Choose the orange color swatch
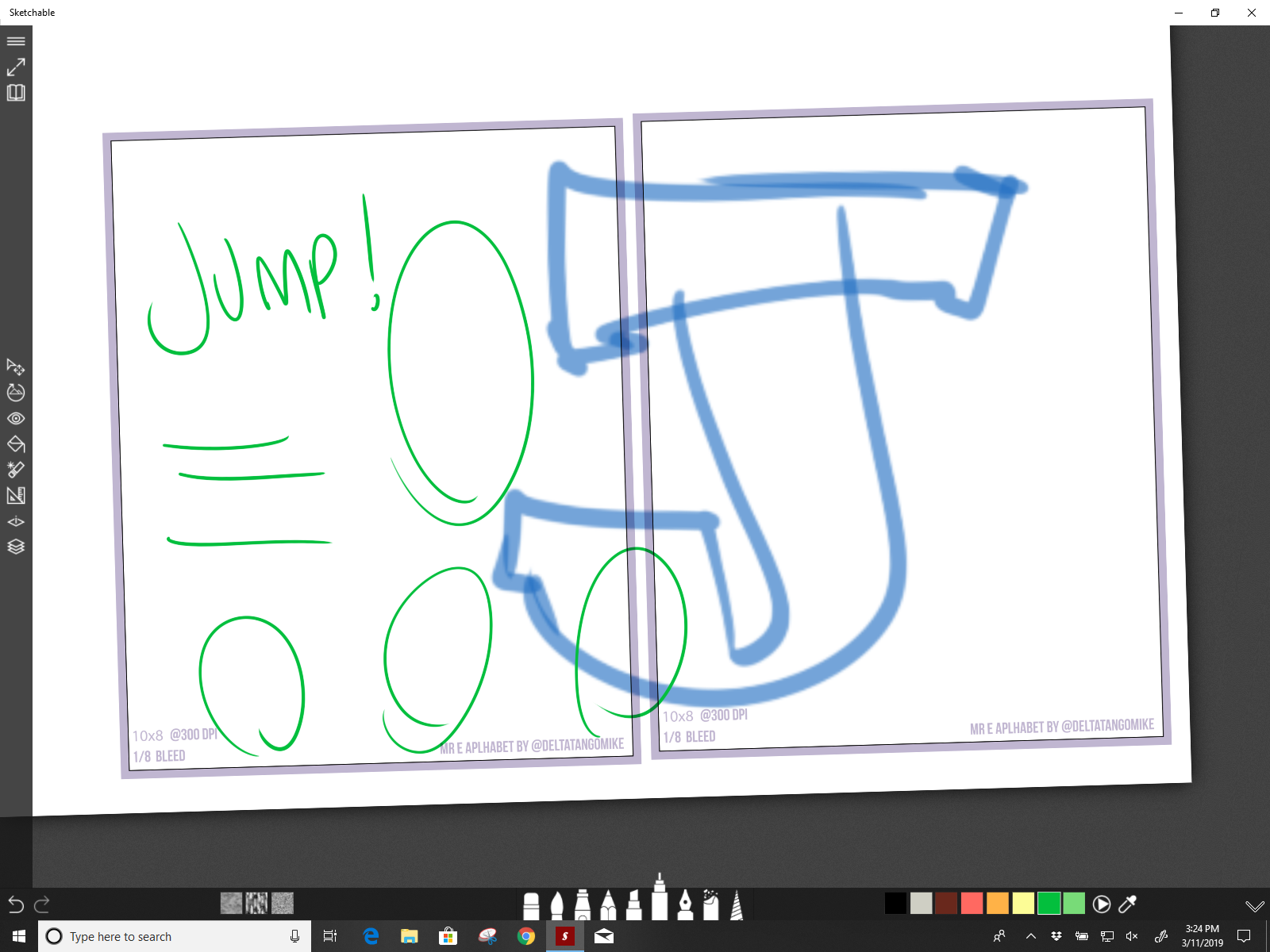The height and width of the screenshot is (952, 1270). coord(998,904)
